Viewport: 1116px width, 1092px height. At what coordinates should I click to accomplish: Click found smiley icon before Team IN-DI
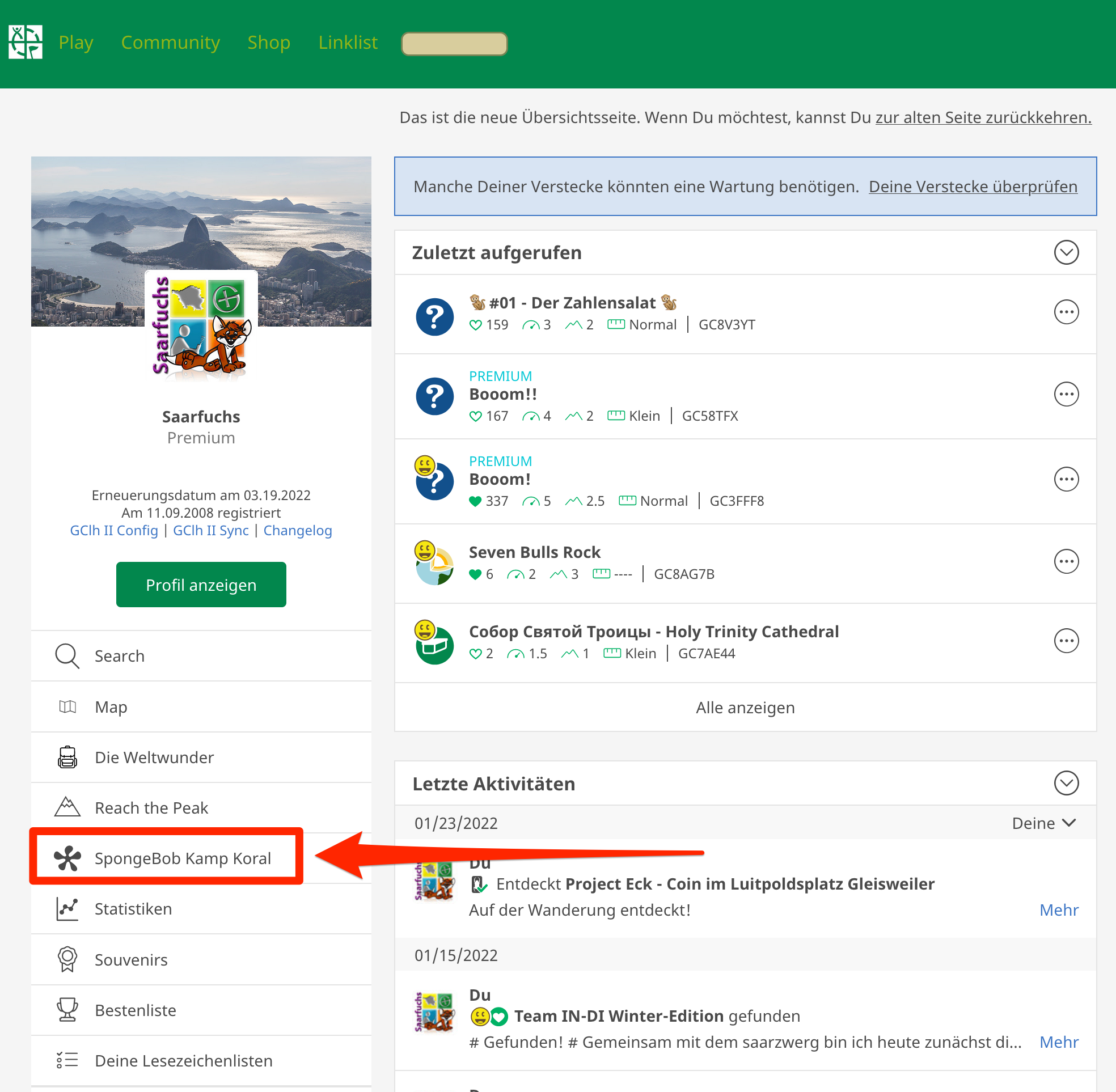479,1017
